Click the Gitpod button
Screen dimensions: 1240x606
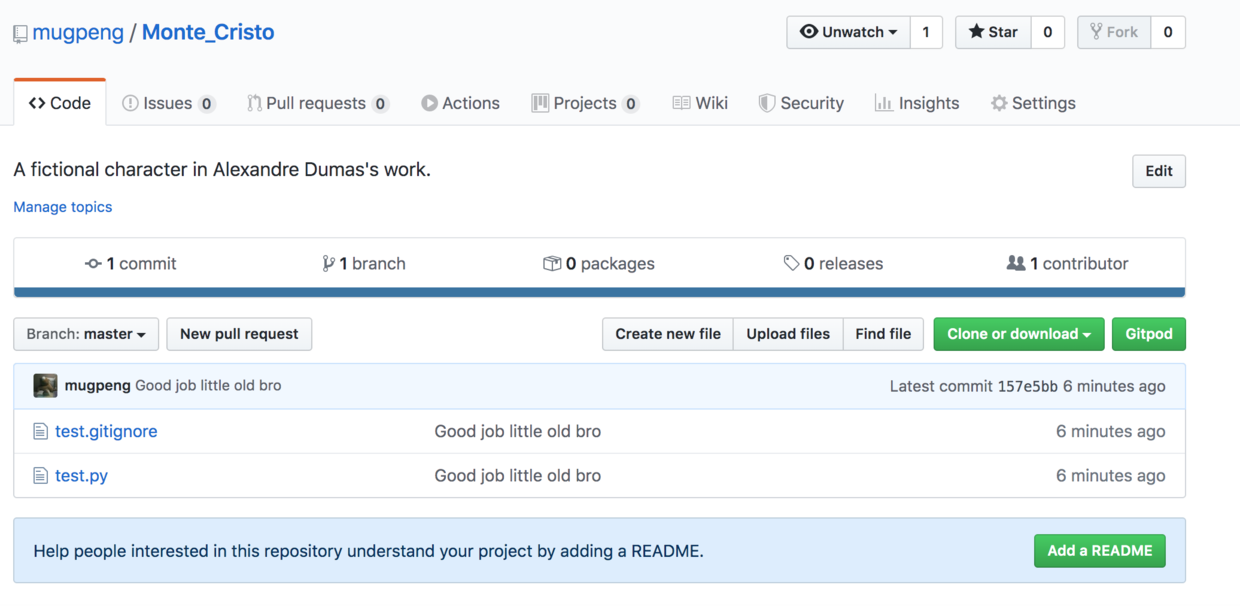pos(1148,334)
